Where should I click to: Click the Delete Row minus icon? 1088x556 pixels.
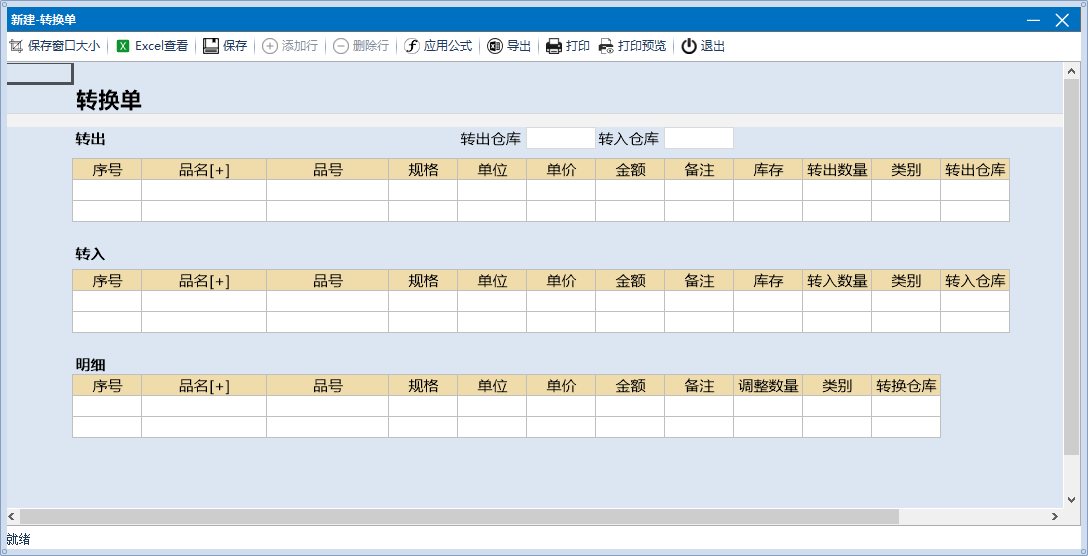(341, 46)
